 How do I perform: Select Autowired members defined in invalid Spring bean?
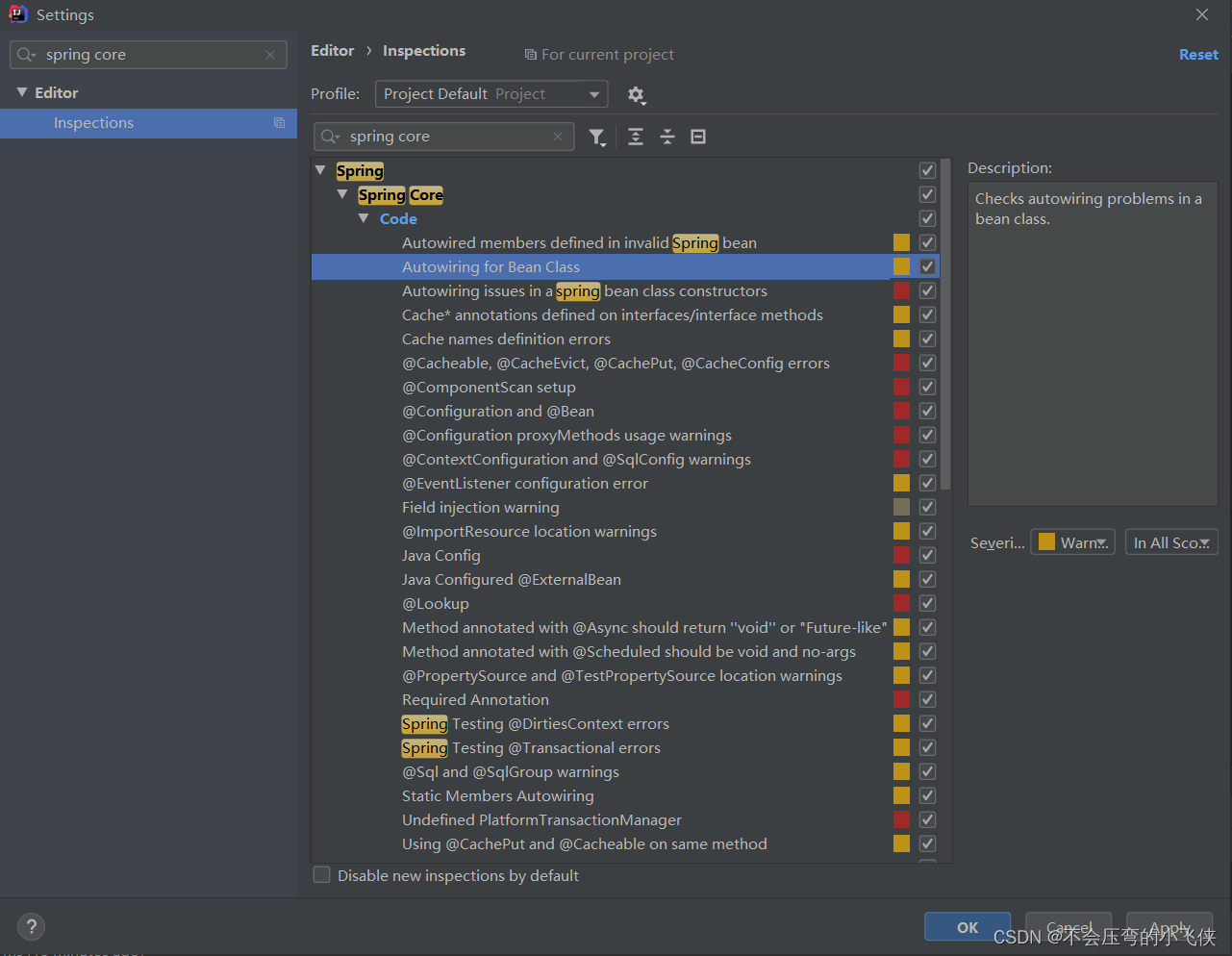[x=579, y=242]
